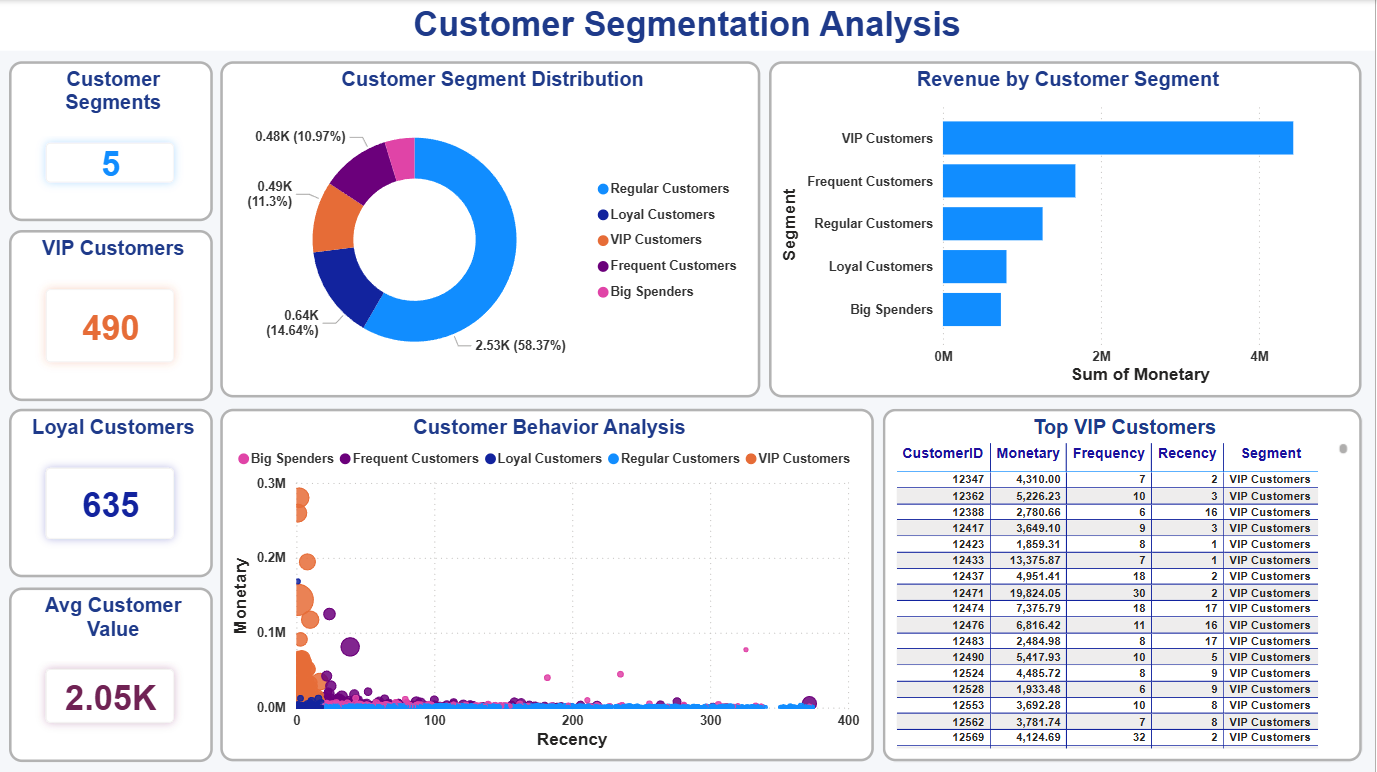Click the Loyal Customers card value 635

click(111, 505)
